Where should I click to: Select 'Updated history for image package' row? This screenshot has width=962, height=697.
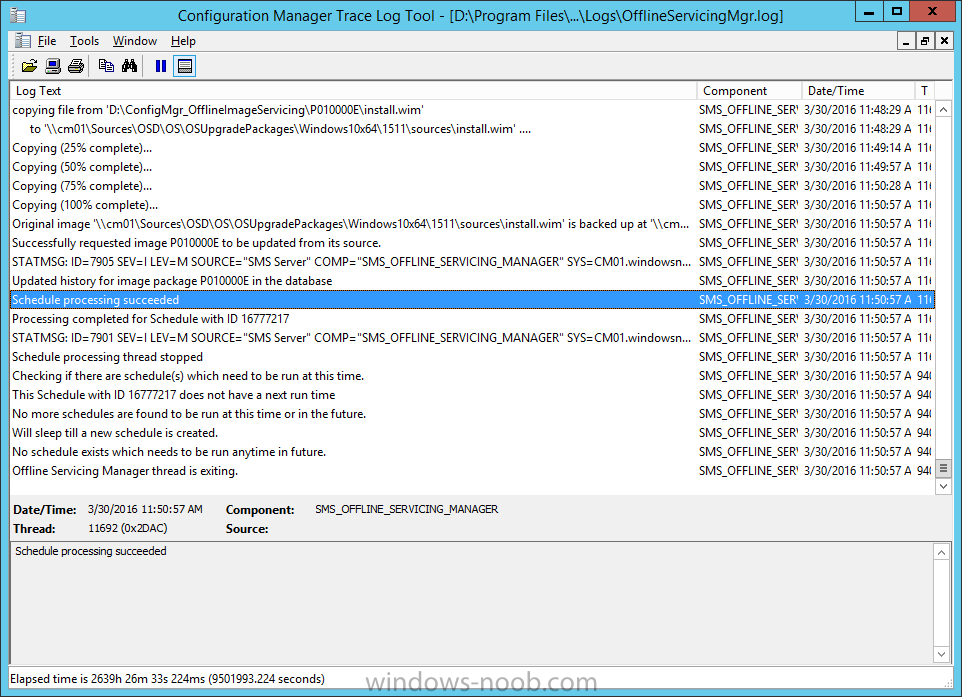coord(472,281)
